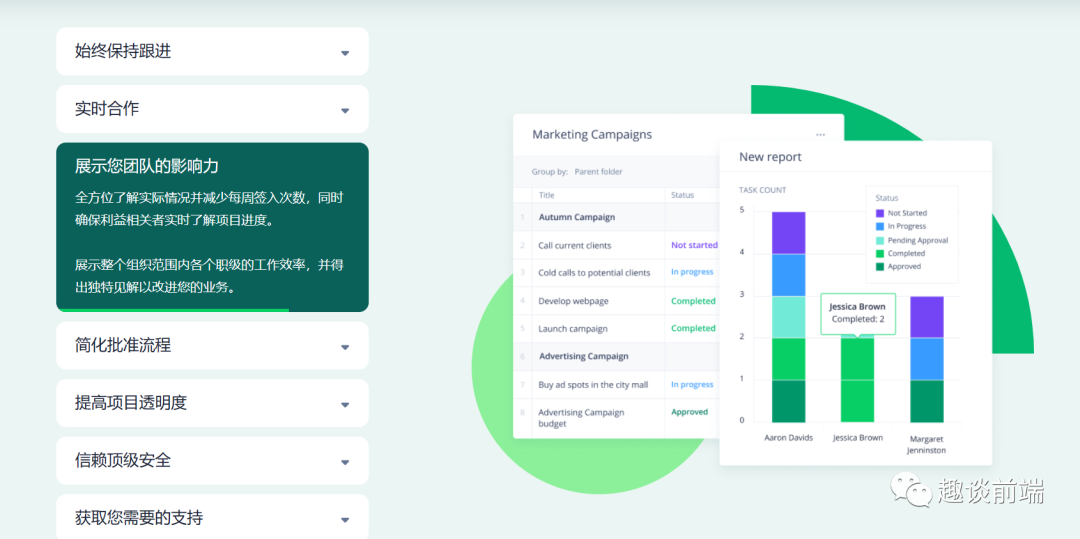Click the New report panel title
The image size is (1080, 539).
770,157
